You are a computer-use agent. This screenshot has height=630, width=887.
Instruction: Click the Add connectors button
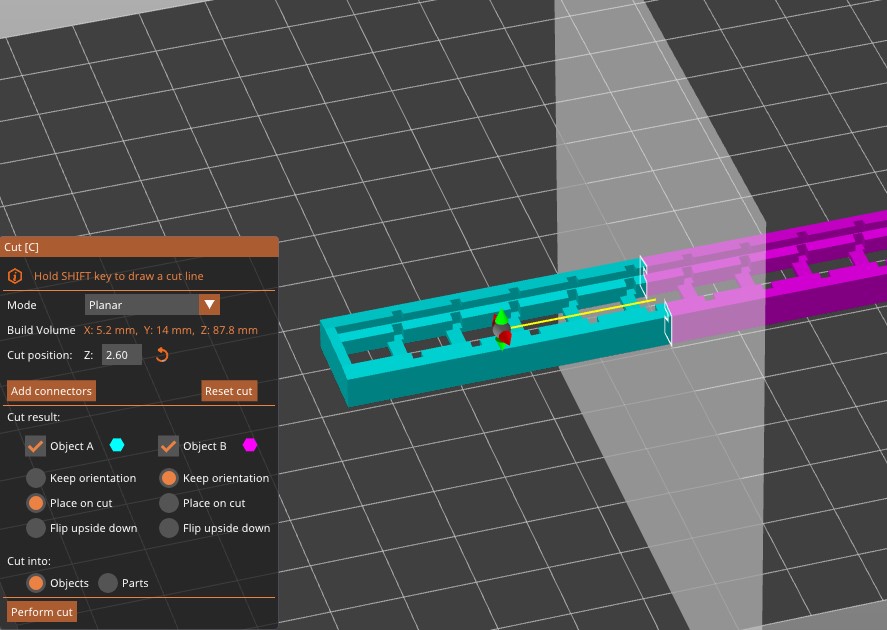51,391
